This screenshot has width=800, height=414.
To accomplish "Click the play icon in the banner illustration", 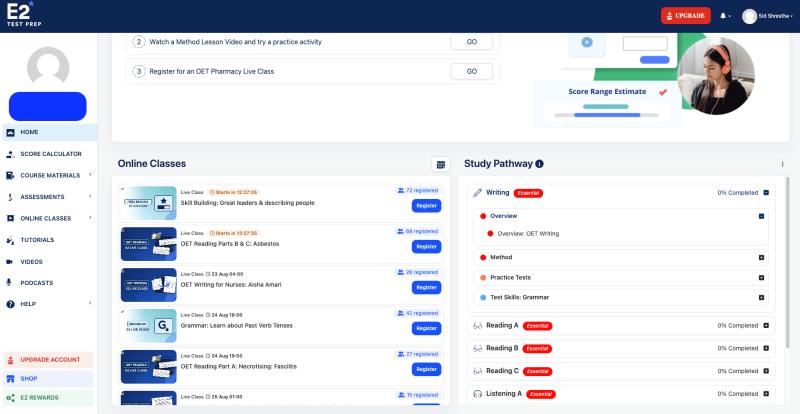I will coord(587,42).
